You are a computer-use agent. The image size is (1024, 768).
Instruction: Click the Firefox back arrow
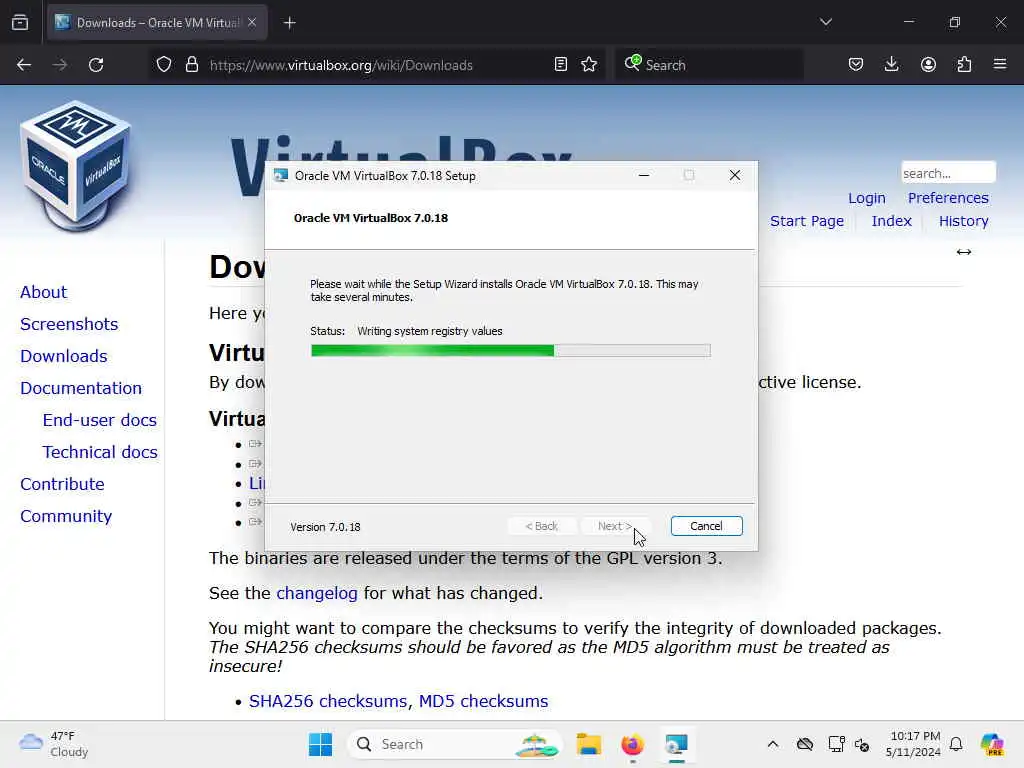pos(24,65)
